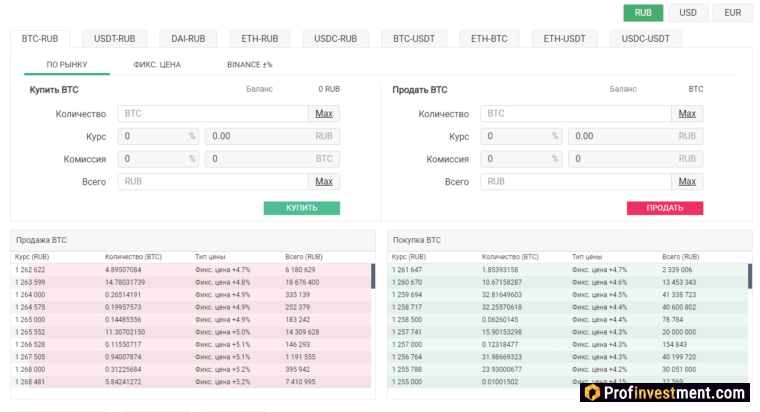
Task: Select sell order at rate 1 268 000
Action: click(191, 370)
